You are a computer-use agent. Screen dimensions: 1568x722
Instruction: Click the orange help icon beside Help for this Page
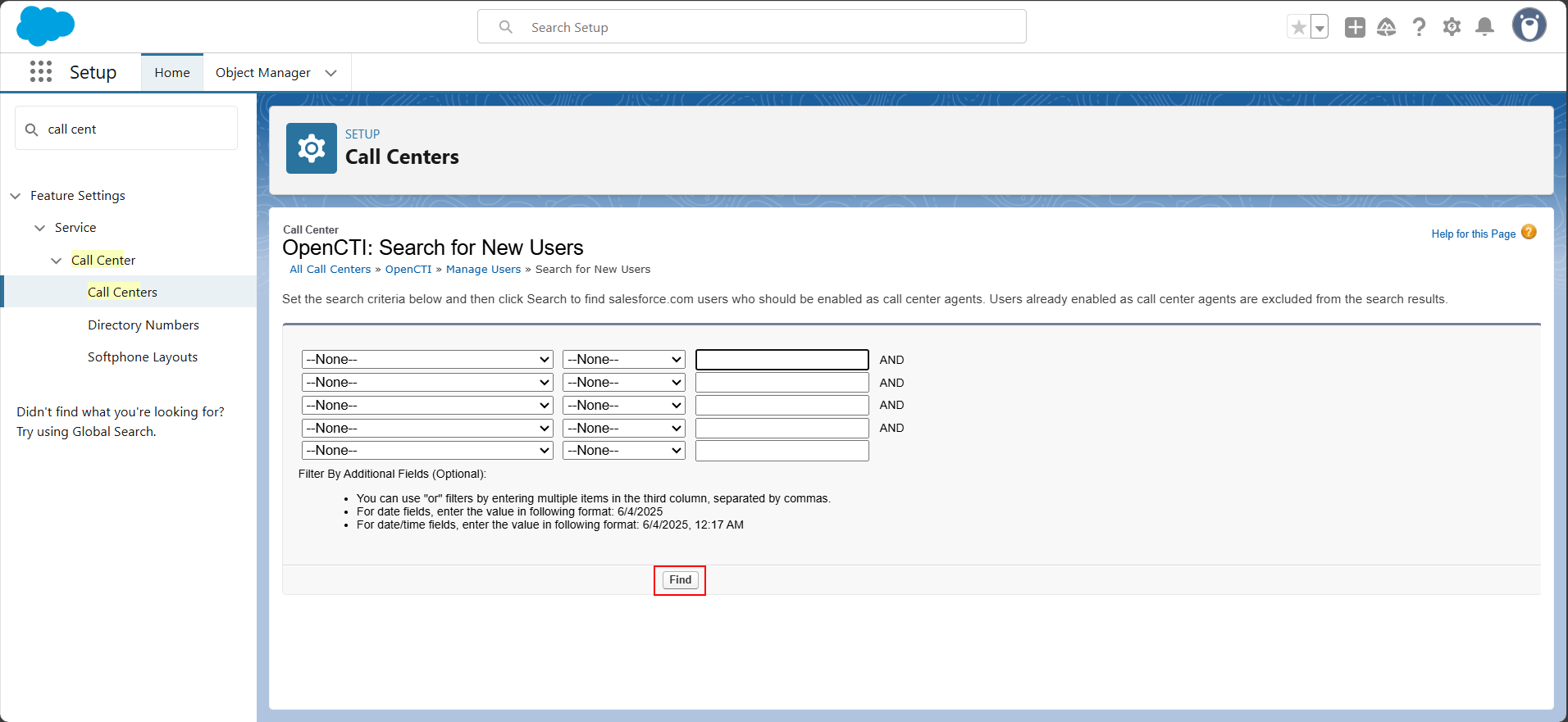click(1529, 232)
